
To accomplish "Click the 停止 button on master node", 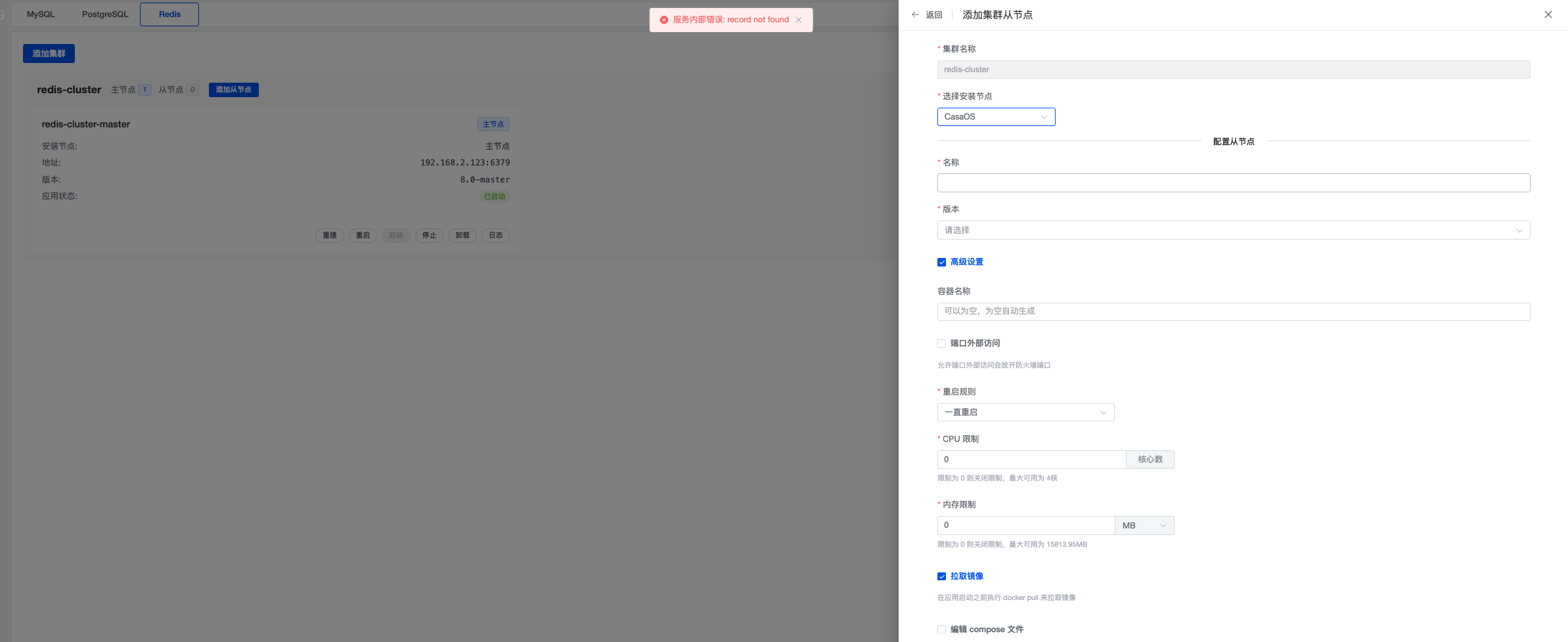I will (x=429, y=235).
